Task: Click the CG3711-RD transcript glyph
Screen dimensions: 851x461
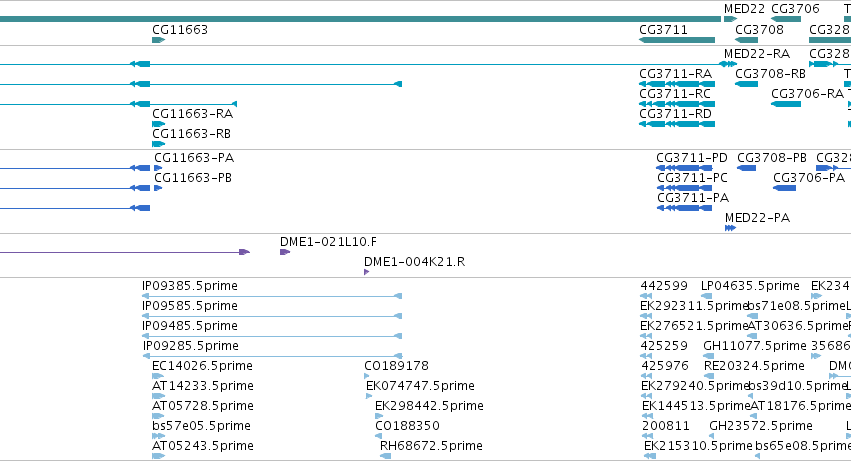Action: pyautogui.click(x=677, y=124)
